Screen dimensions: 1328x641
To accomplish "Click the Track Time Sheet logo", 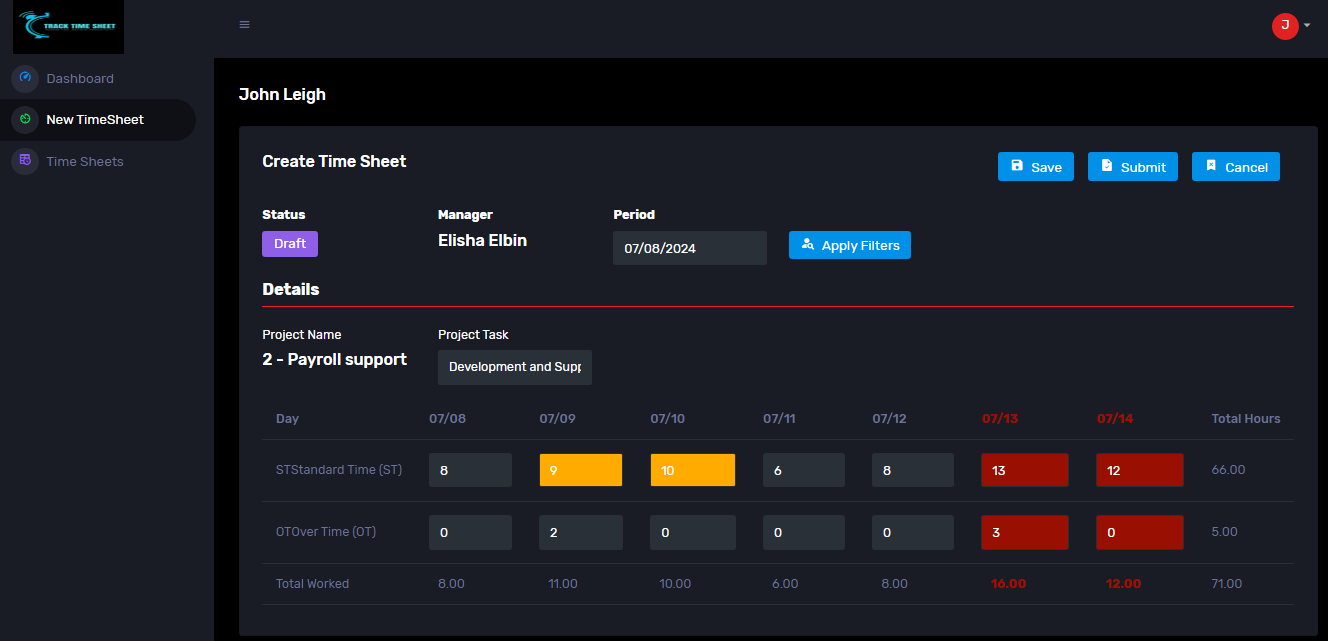I will [68, 27].
